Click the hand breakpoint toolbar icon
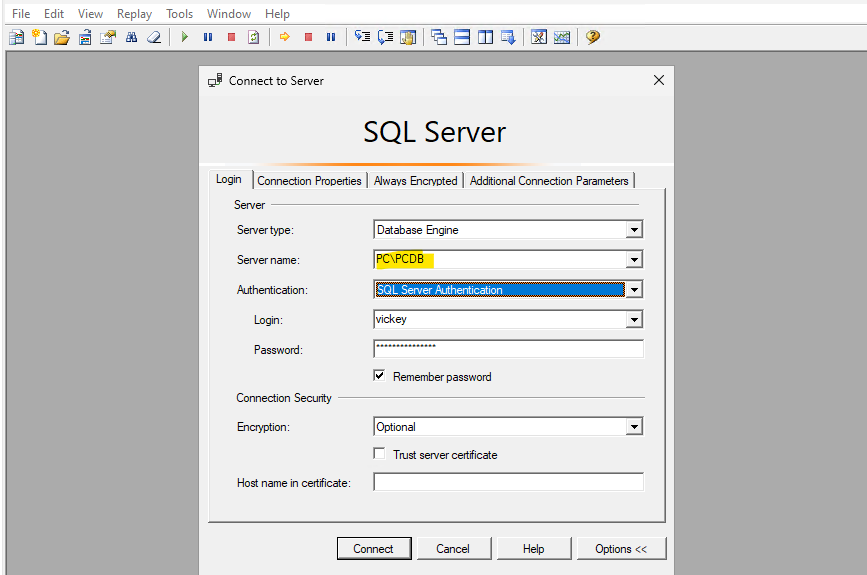Image resolution: width=867 pixels, height=575 pixels. pos(408,37)
